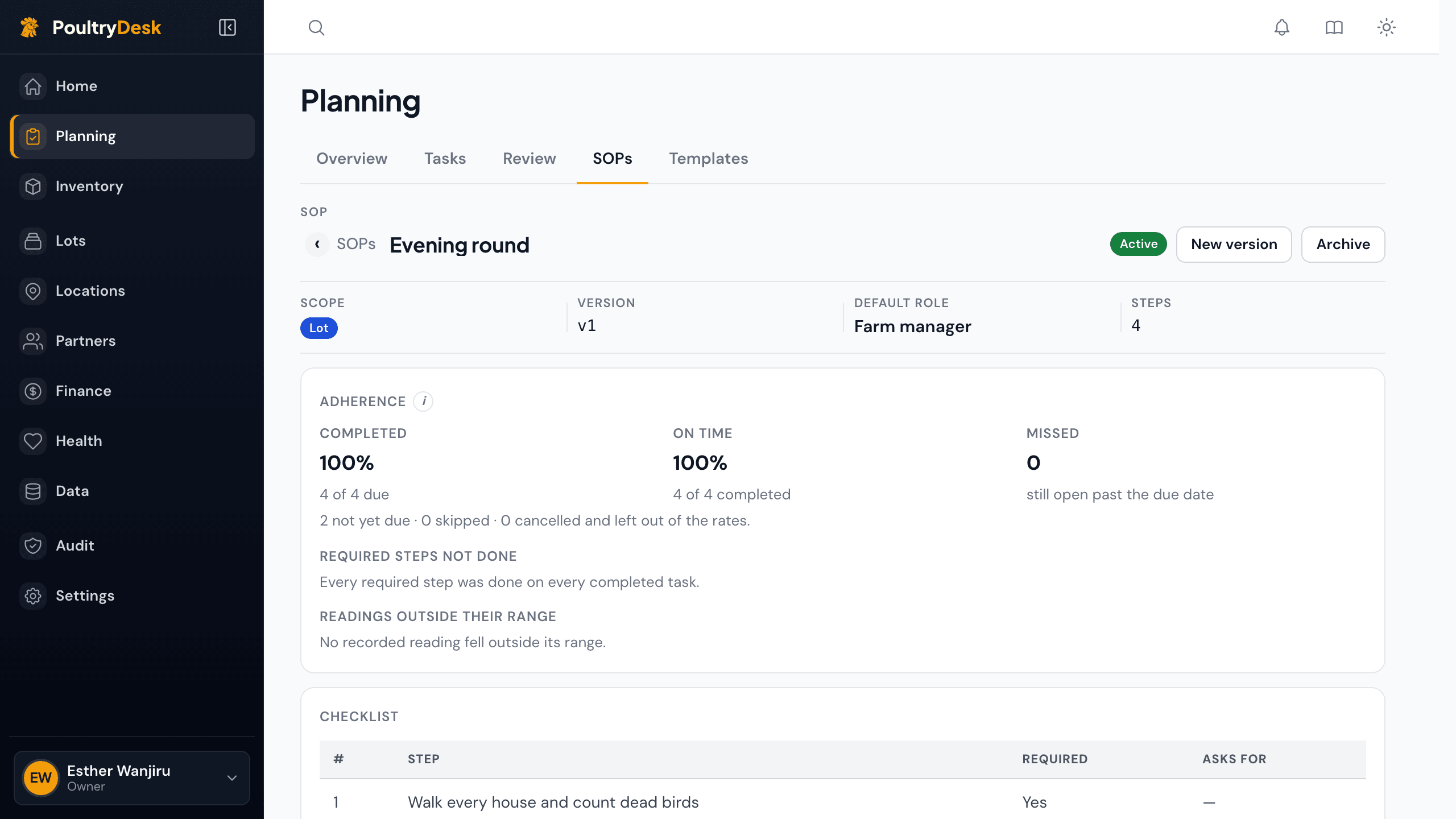Go back with the SOPs chevron

(317, 245)
